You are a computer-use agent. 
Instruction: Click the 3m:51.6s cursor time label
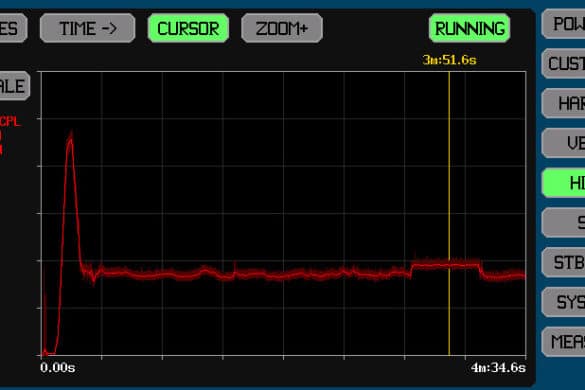(x=450, y=60)
